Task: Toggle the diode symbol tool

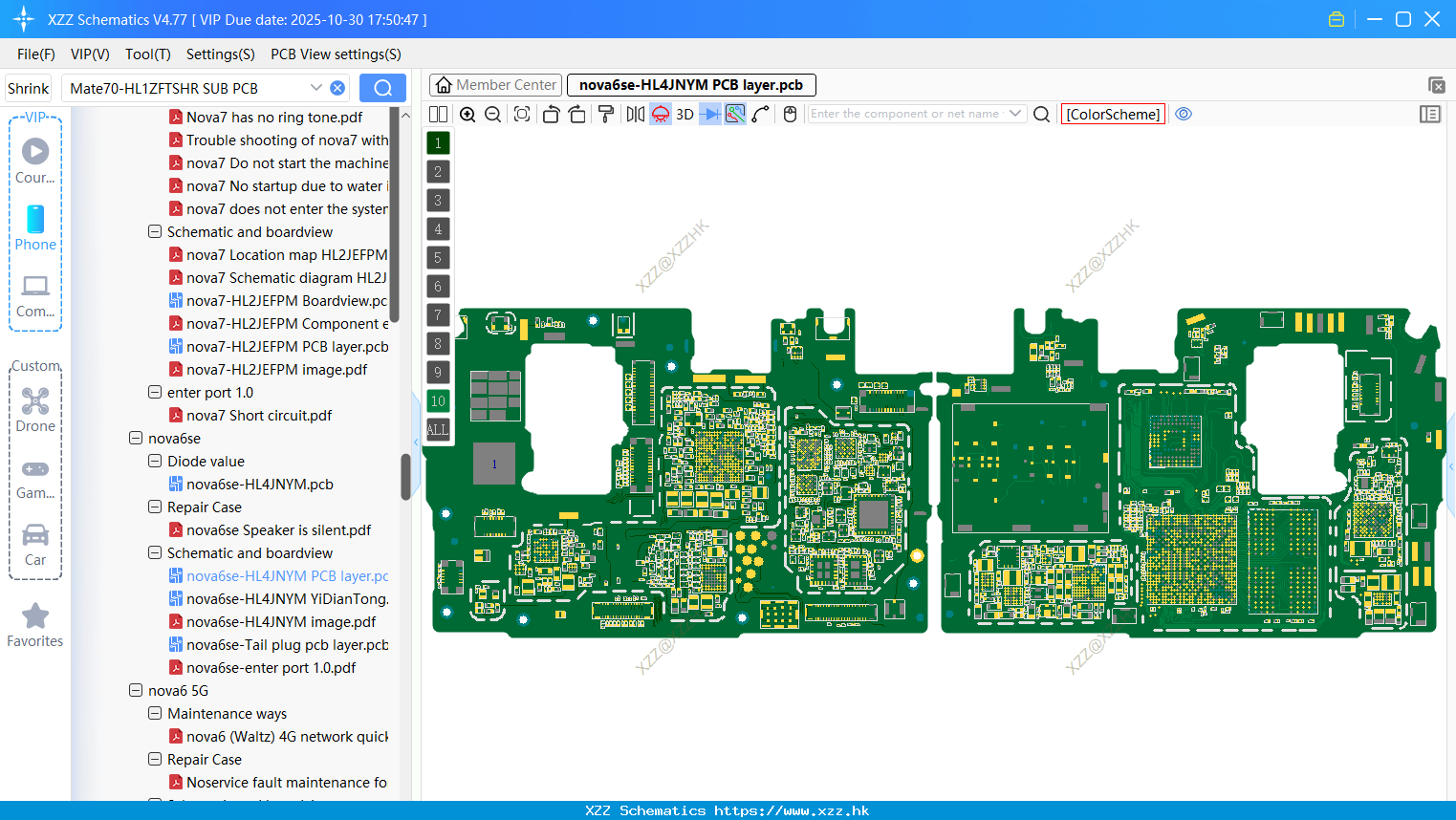Action: [x=710, y=114]
